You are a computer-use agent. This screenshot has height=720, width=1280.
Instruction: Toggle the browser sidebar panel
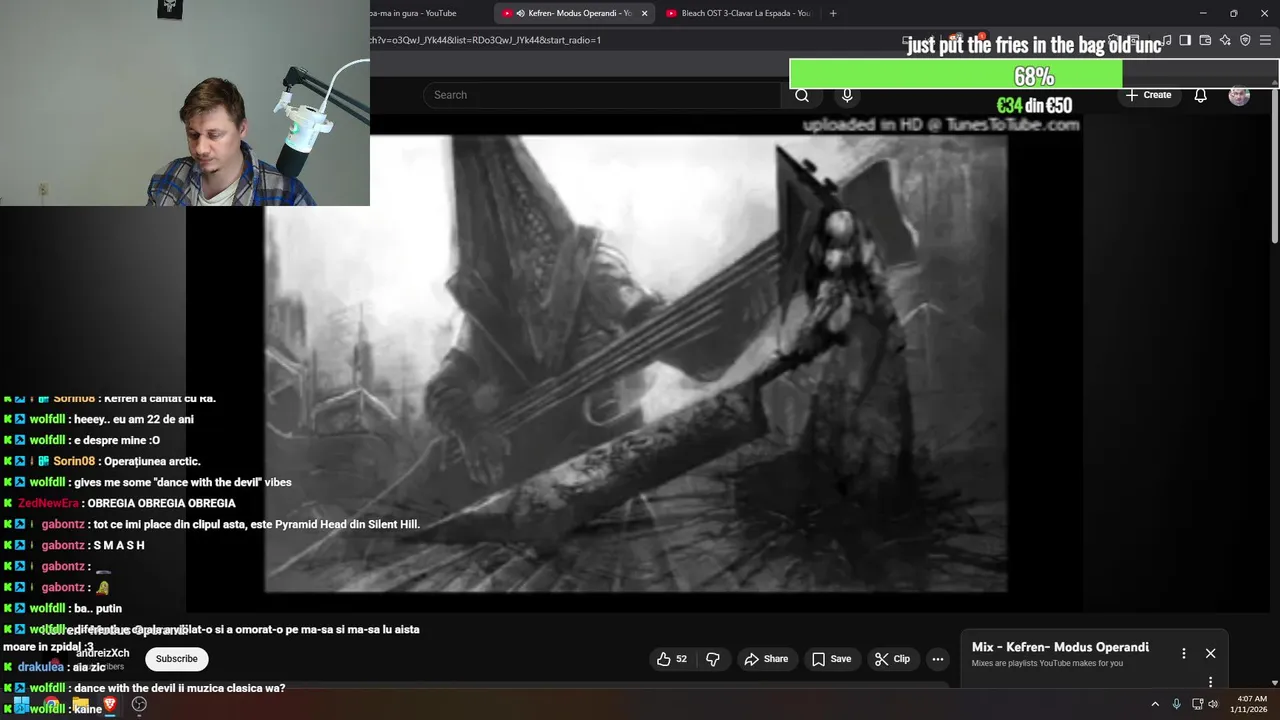[1185, 40]
